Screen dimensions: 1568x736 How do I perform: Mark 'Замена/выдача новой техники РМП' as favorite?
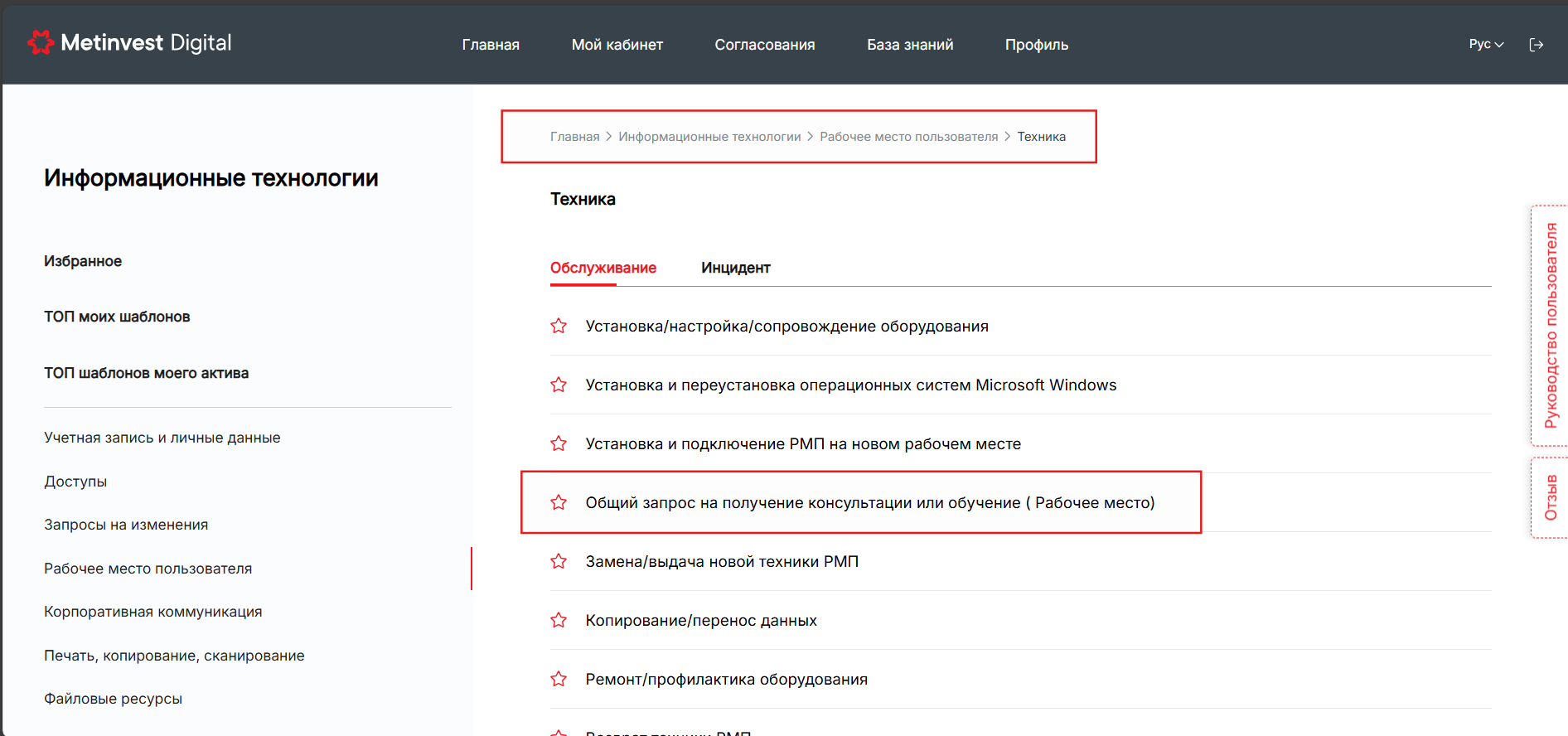pyautogui.click(x=559, y=562)
